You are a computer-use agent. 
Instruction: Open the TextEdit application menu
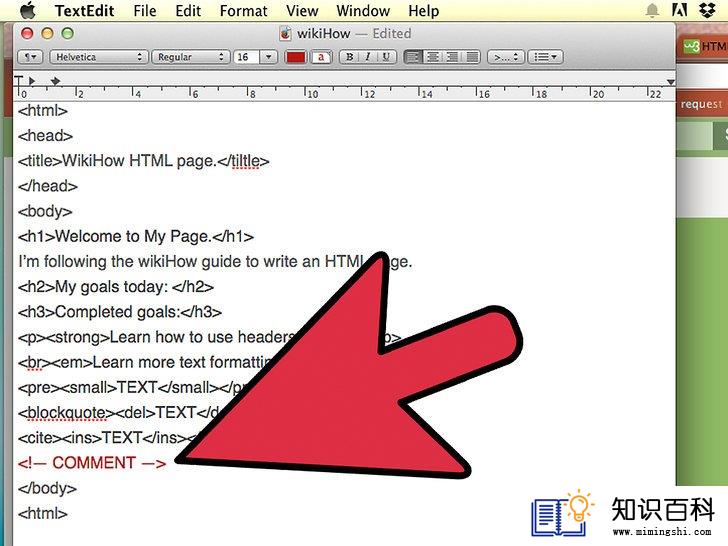84,11
